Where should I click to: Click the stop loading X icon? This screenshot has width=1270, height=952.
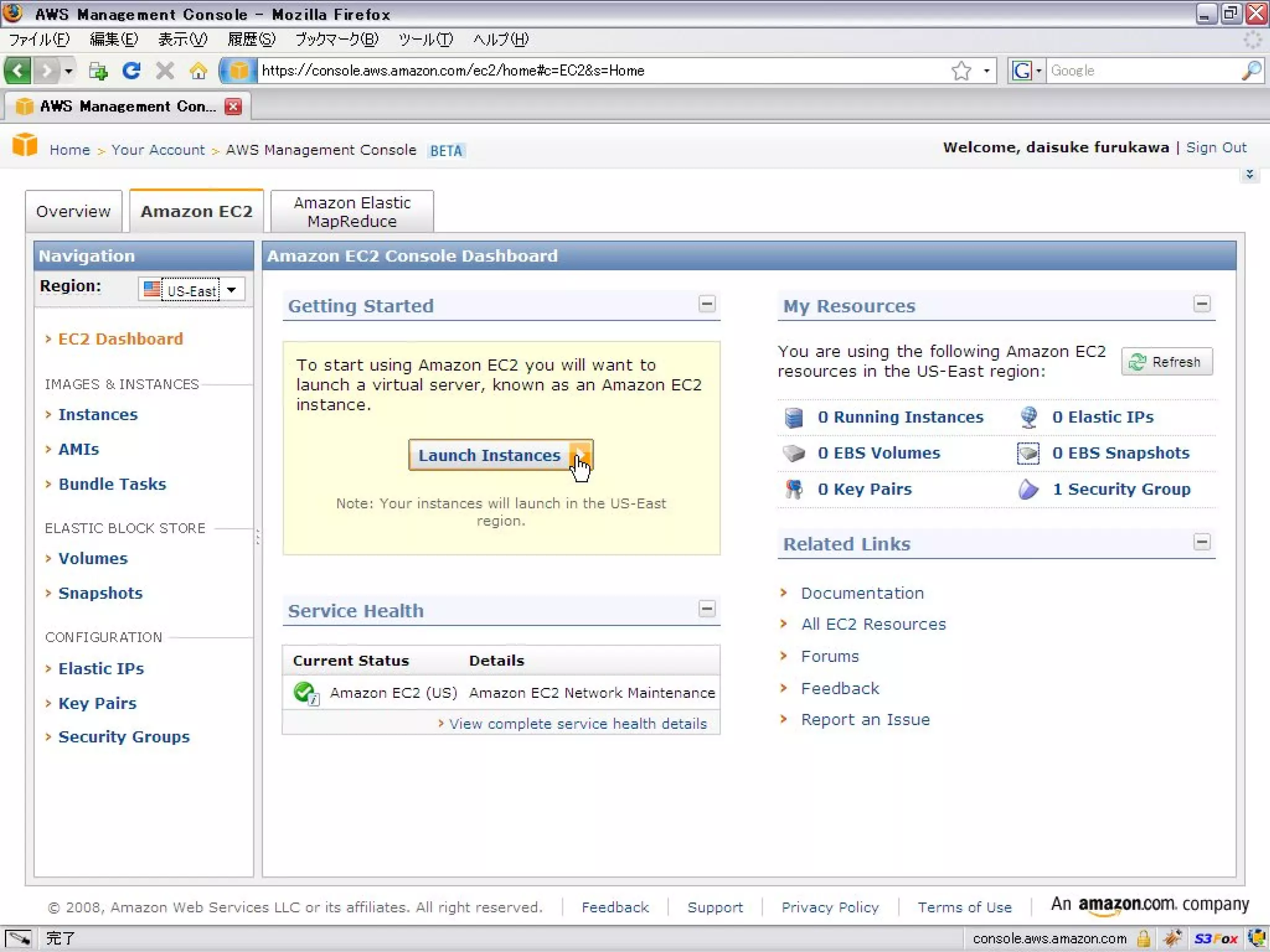pyautogui.click(x=164, y=71)
